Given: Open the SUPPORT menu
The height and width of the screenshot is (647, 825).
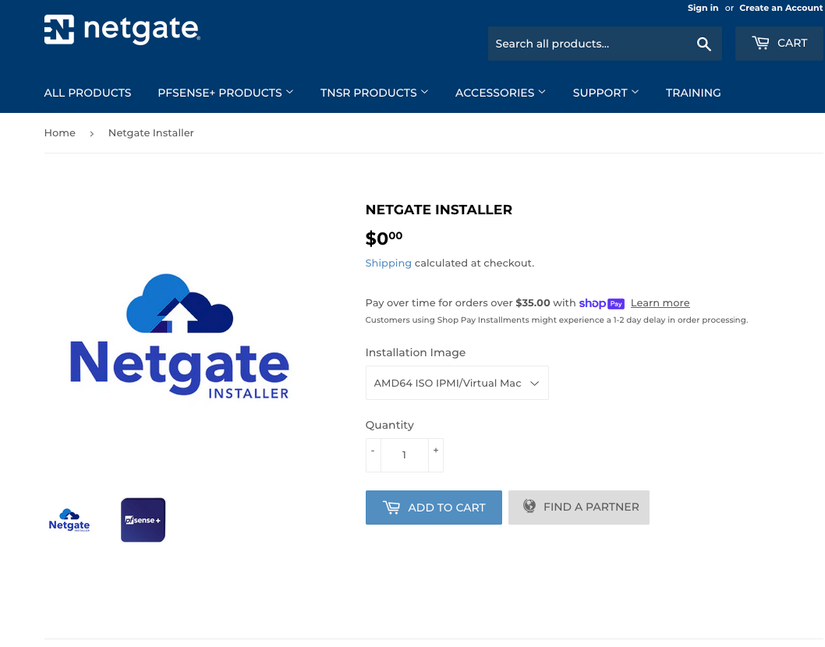Looking at the screenshot, I should (605, 92).
